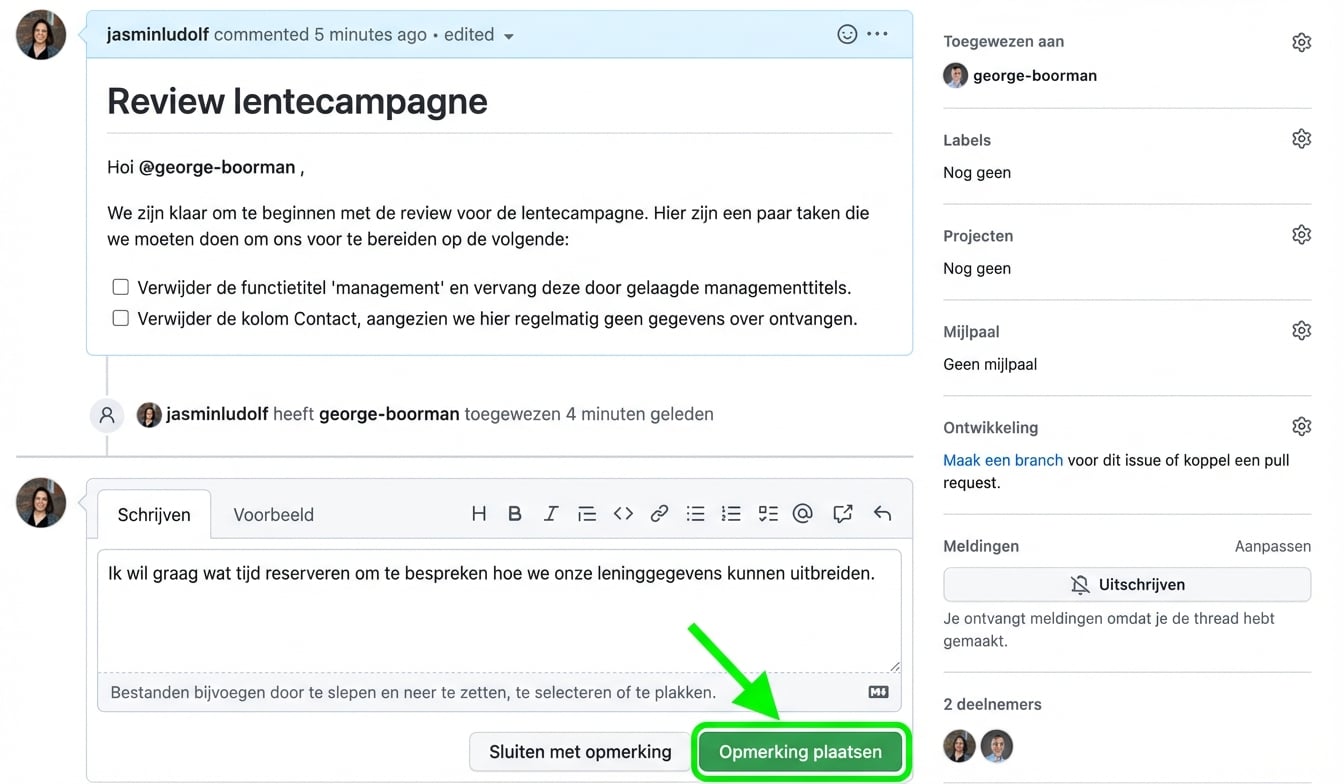Image resolution: width=1344 pixels, height=784 pixels.
Task: Add an emoji reaction to jasminludolf's comment
Action: pos(847,33)
